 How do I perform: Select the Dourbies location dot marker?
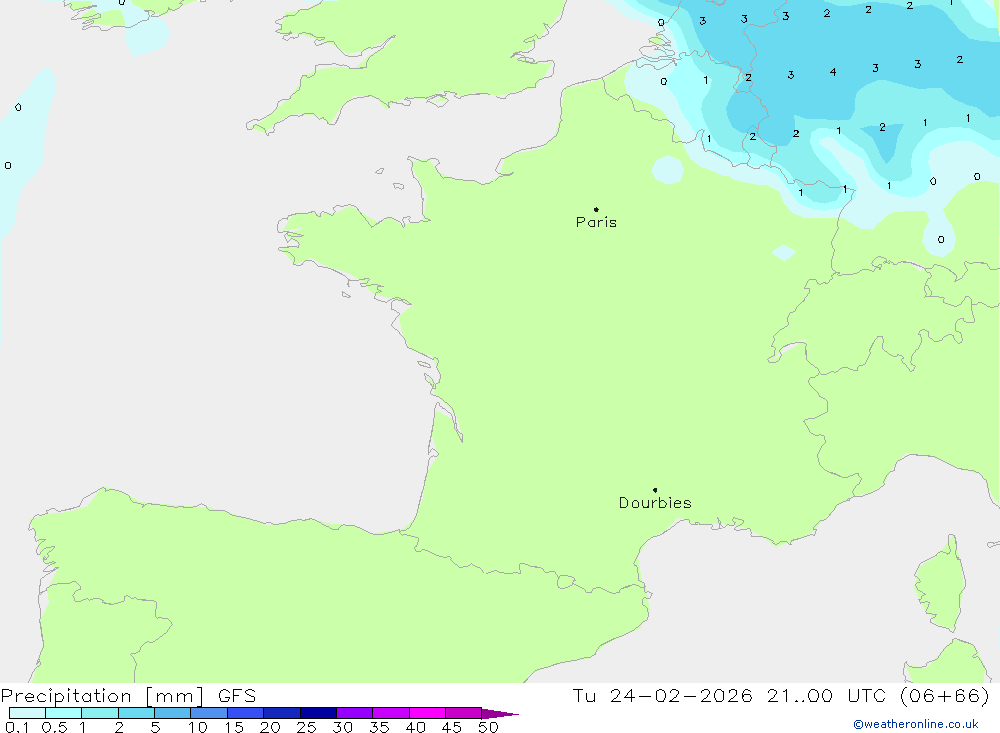click(x=655, y=490)
